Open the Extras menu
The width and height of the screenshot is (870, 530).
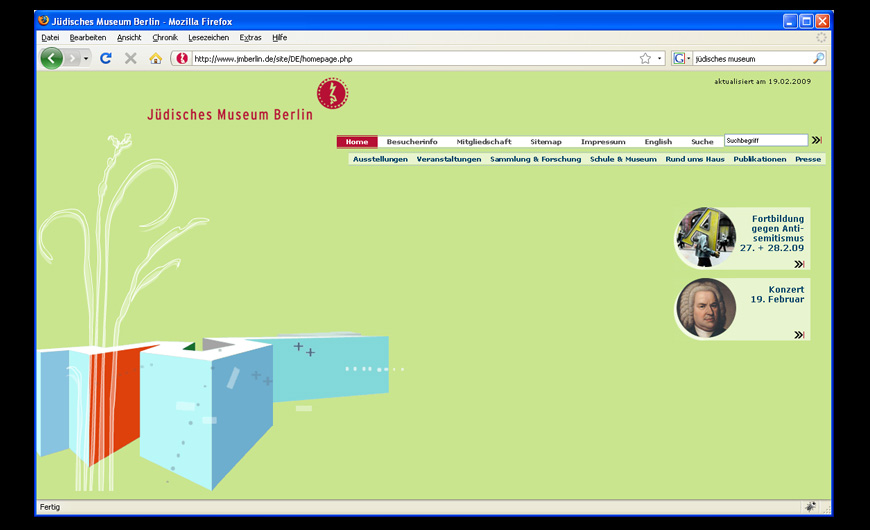click(x=250, y=38)
